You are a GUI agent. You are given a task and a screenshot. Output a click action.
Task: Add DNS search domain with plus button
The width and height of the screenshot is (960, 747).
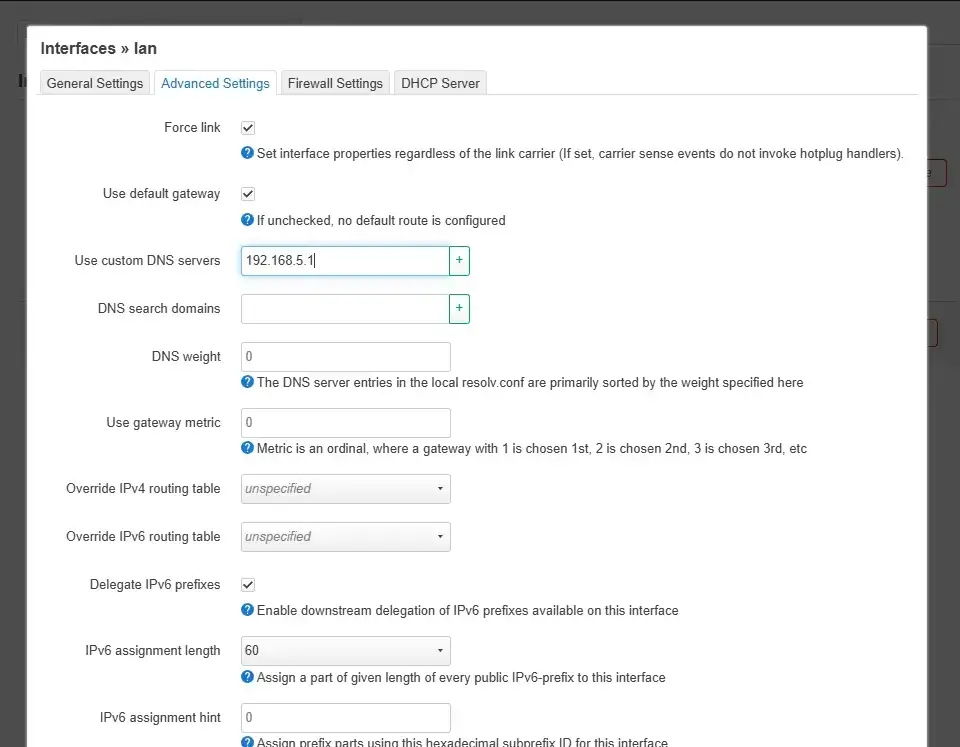pos(459,309)
